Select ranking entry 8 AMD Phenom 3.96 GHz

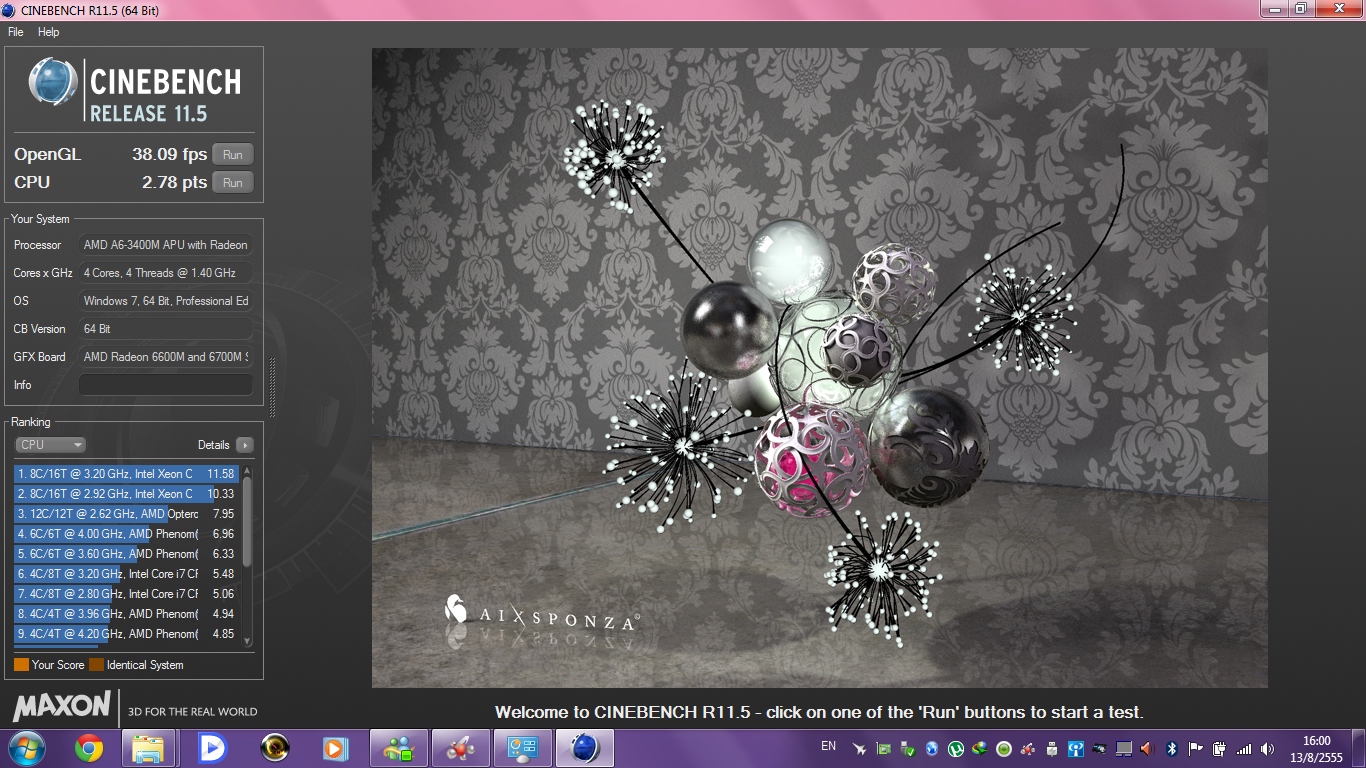tap(126, 614)
